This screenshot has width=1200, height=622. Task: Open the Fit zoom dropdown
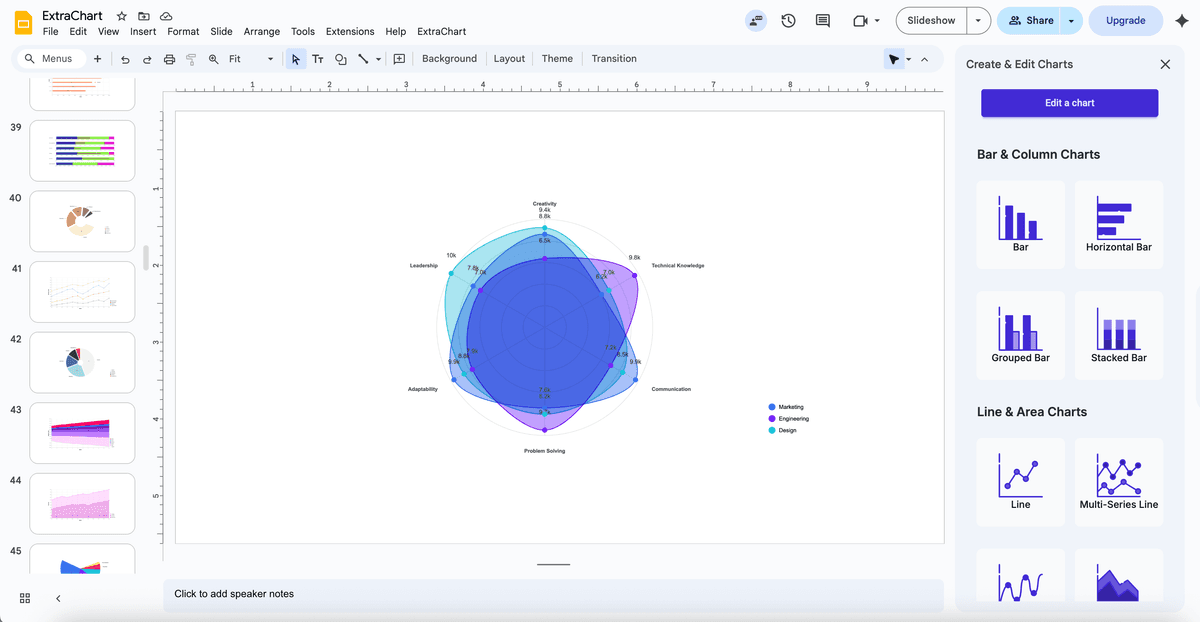click(x=250, y=59)
